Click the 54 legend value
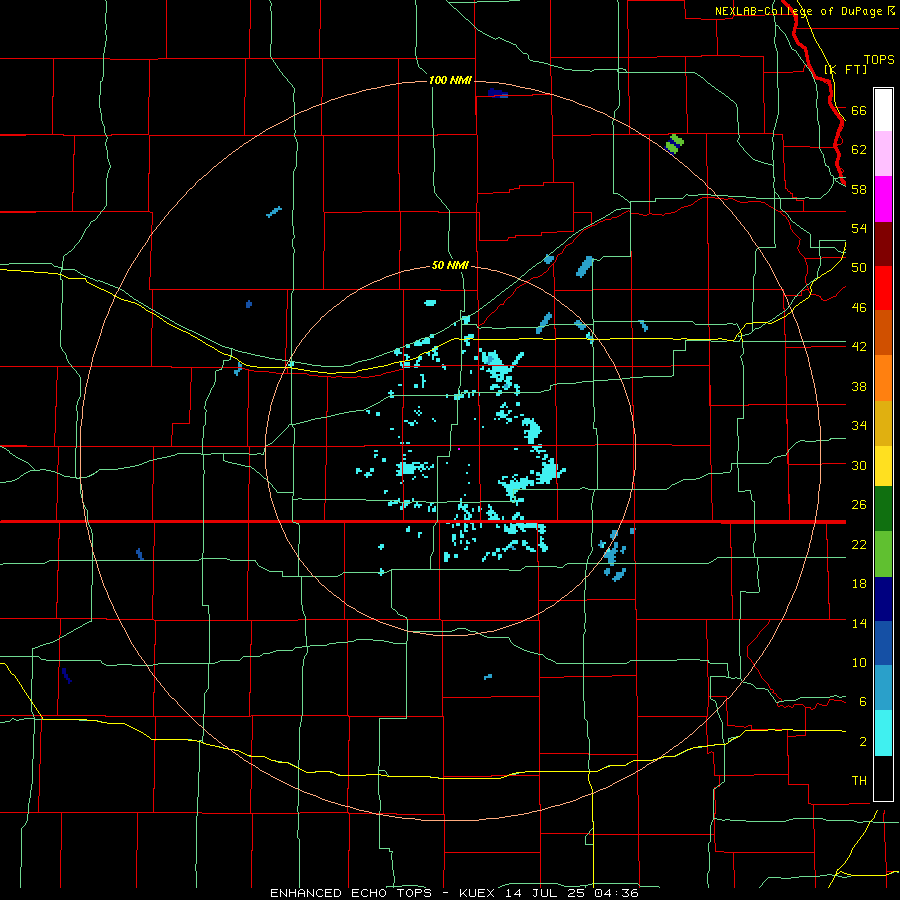This screenshot has height=900, width=900. (x=859, y=228)
